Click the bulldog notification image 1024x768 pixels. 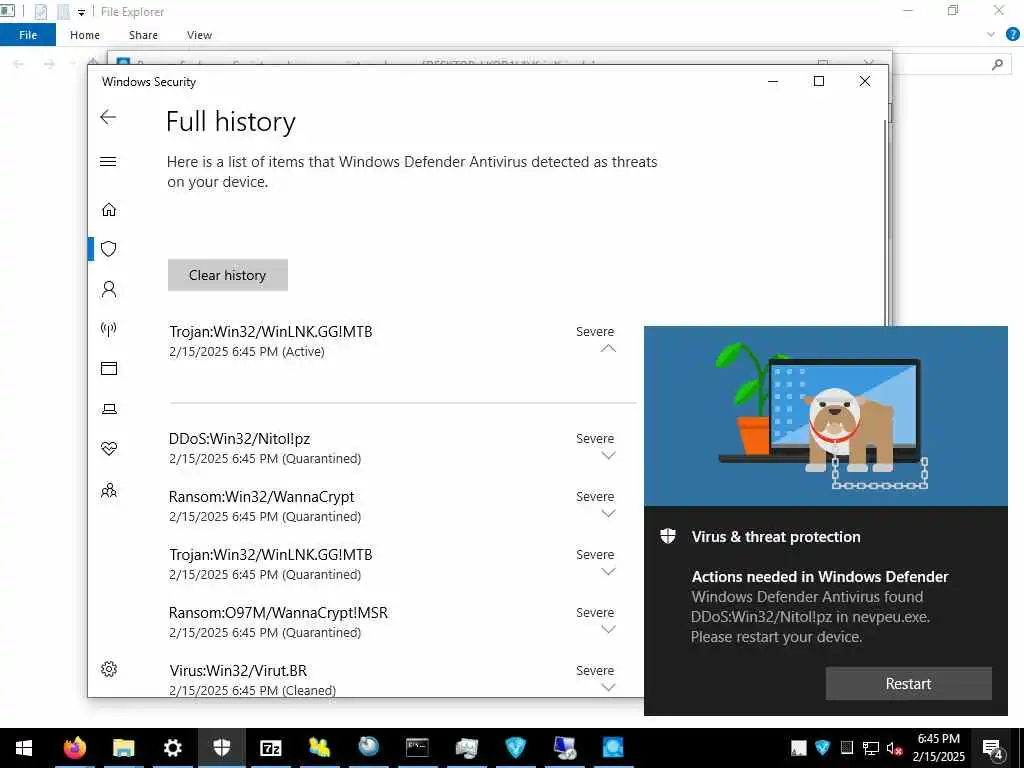click(x=825, y=416)
